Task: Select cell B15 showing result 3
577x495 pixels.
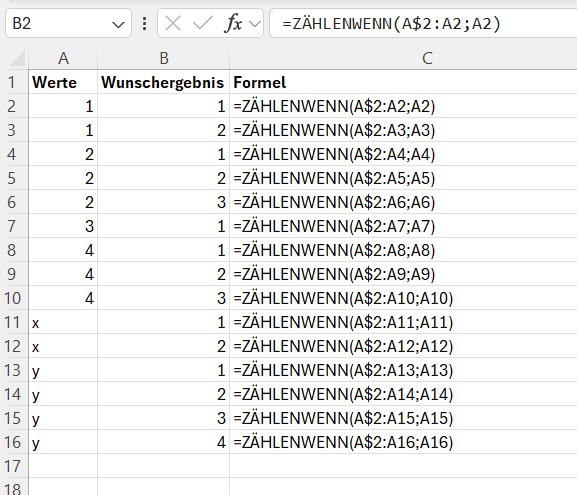Action: click(164, 418)
